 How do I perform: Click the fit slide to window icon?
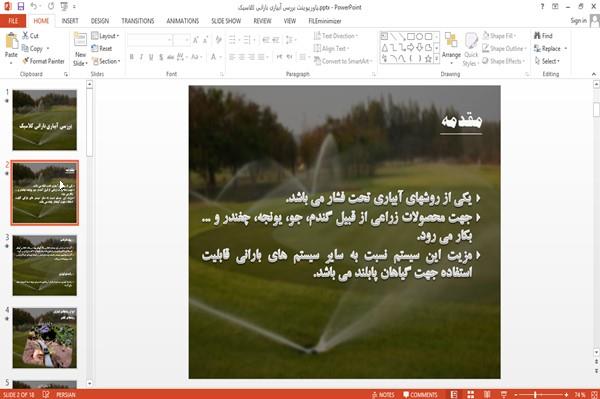click(594, 395)
